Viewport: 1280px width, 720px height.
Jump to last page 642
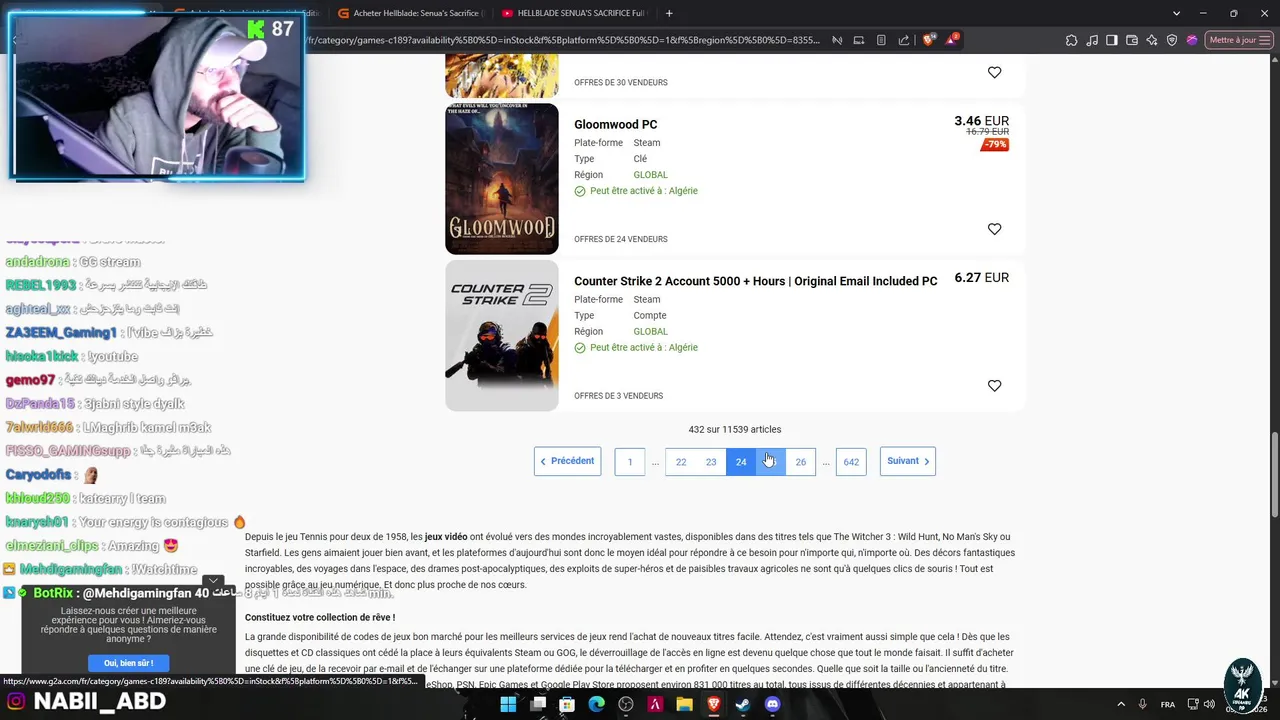tap(851, 462)
